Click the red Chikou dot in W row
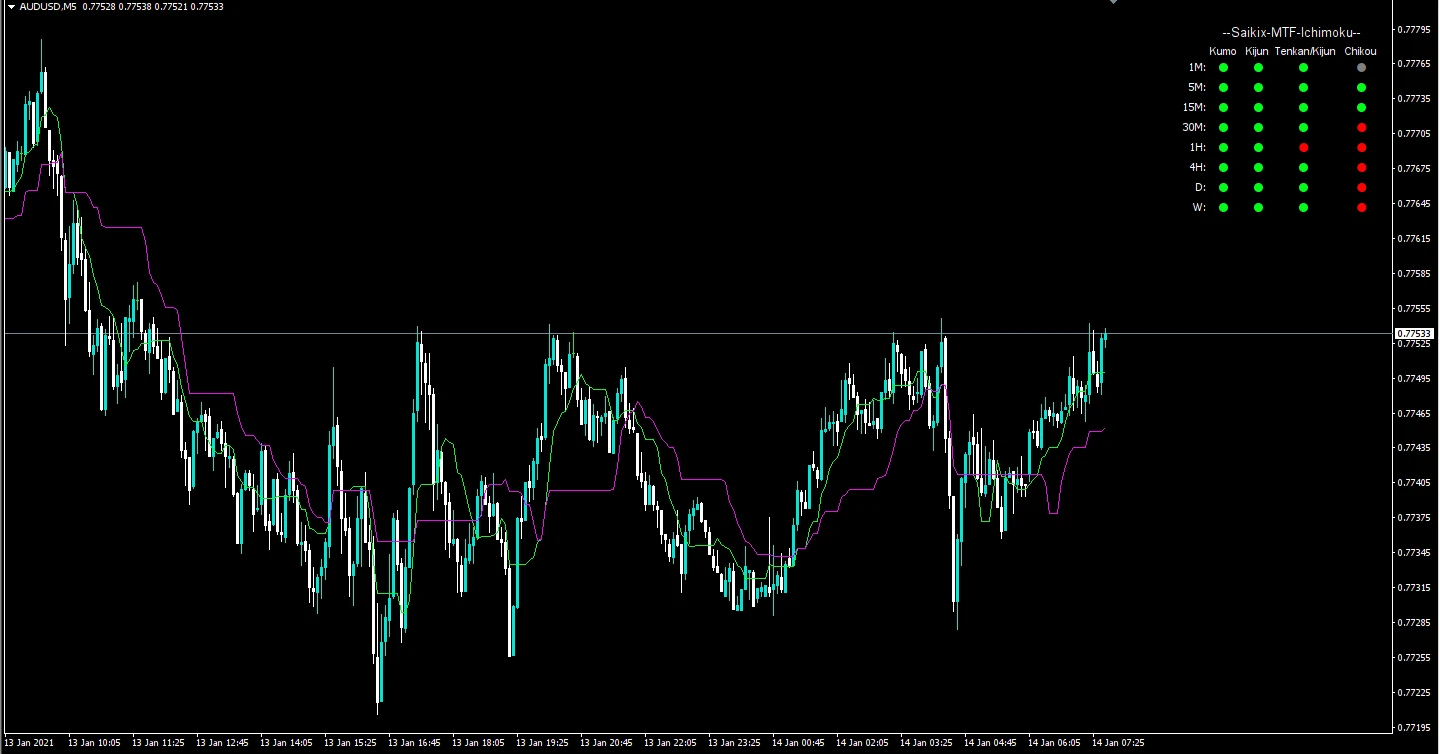Screen dimensions: 1440x754 click(1361, 208)
